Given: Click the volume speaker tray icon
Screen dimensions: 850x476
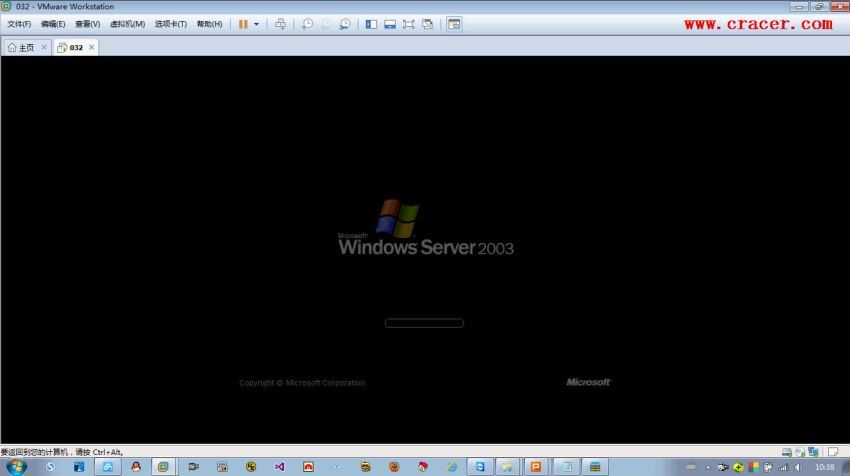Looking at the screenshot, I should click(x=798, y=467).
